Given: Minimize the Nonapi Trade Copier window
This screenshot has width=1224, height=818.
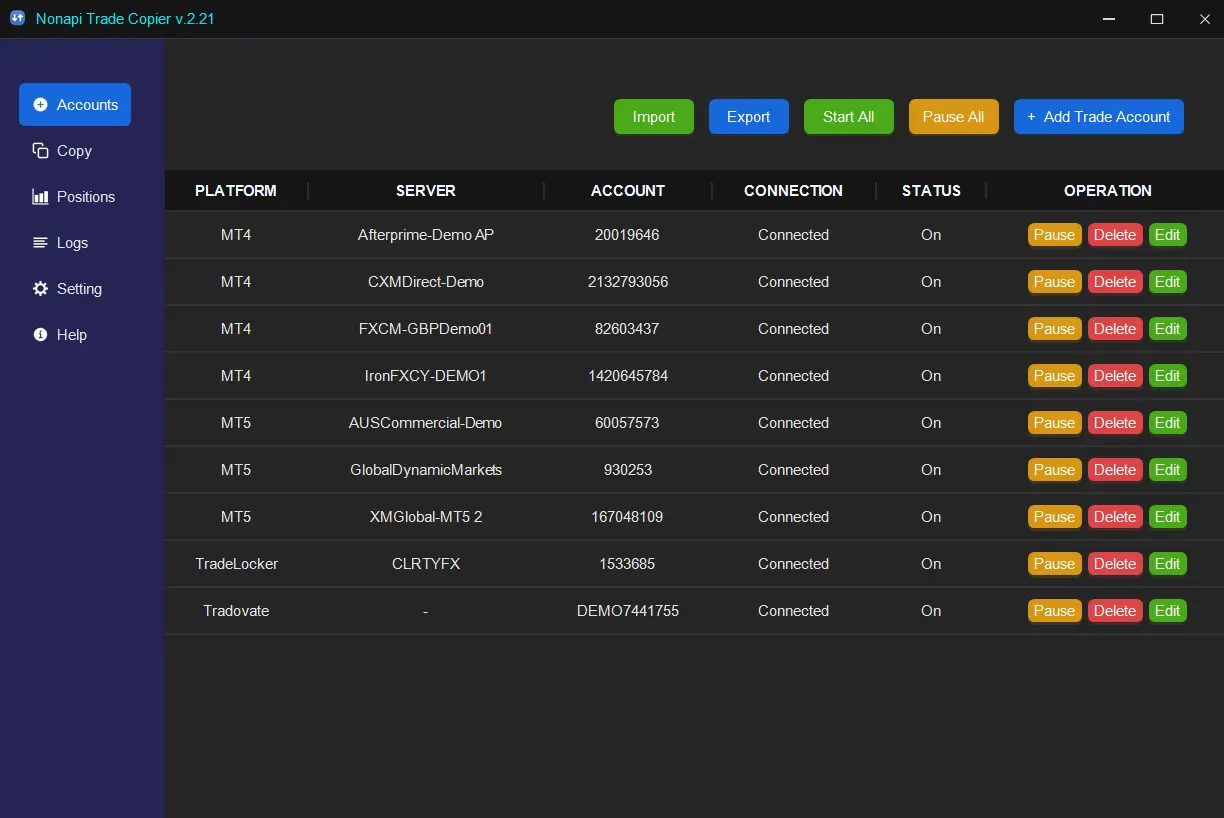Looking at the screenshot, I should coord(1109,18).
